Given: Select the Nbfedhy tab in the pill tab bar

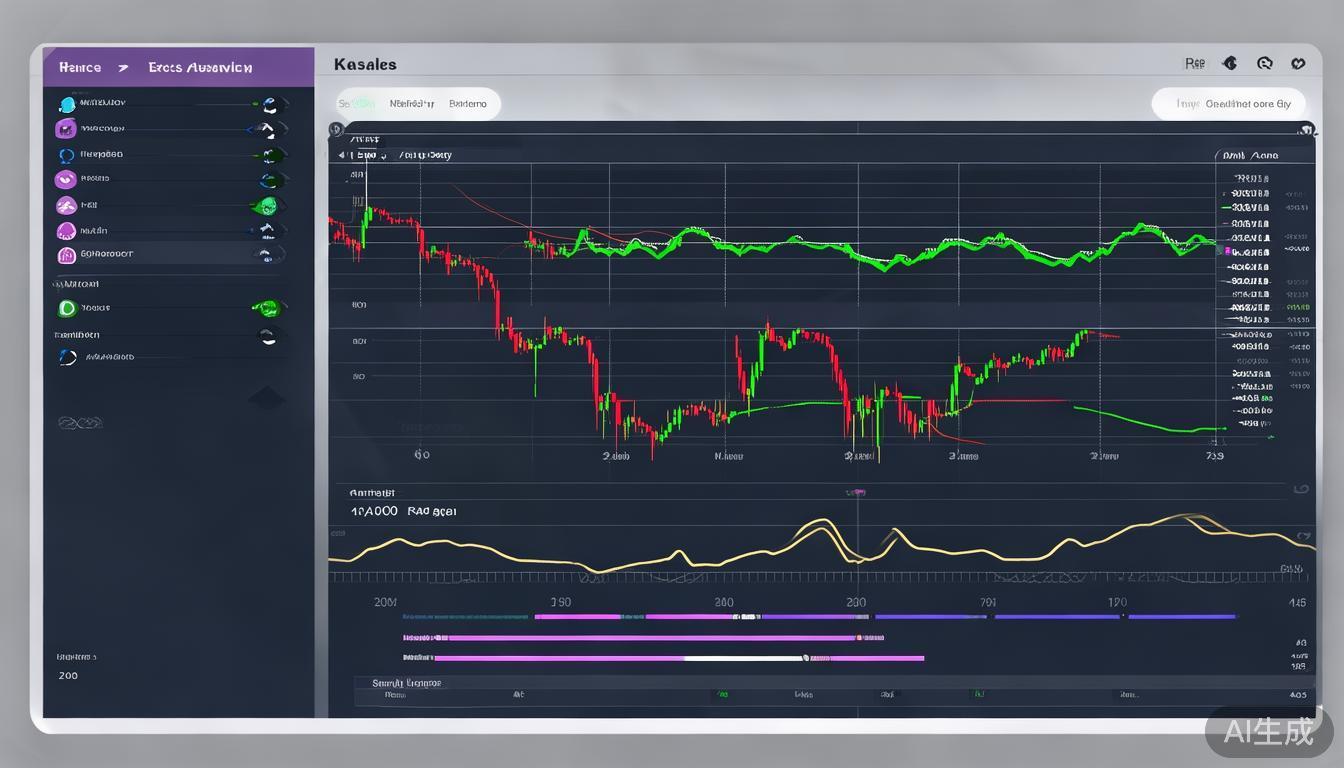Looking at the screenshot, I should click(x=411, y=104).
